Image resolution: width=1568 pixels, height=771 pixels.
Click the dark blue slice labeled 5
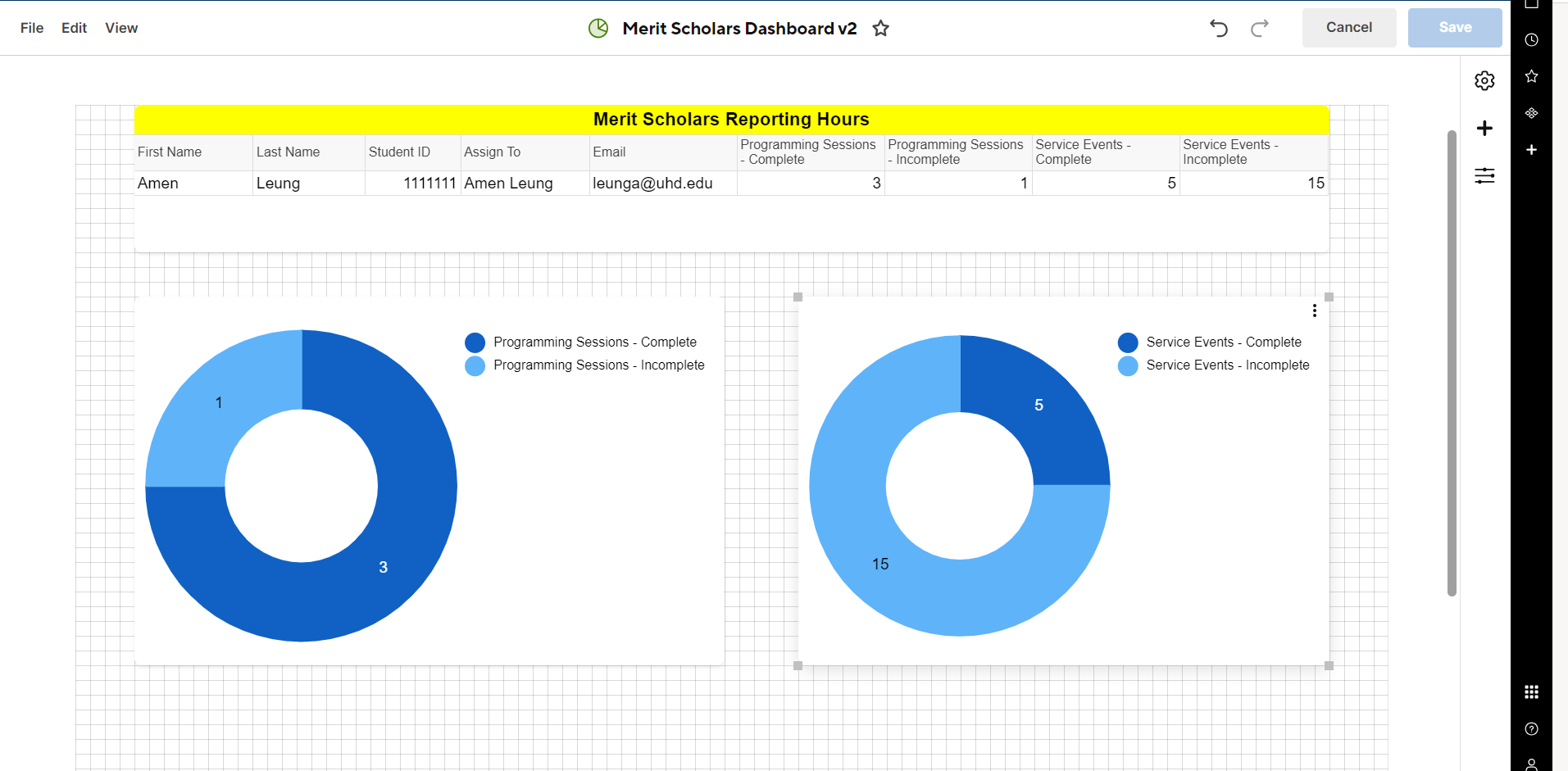[1039, 406]
